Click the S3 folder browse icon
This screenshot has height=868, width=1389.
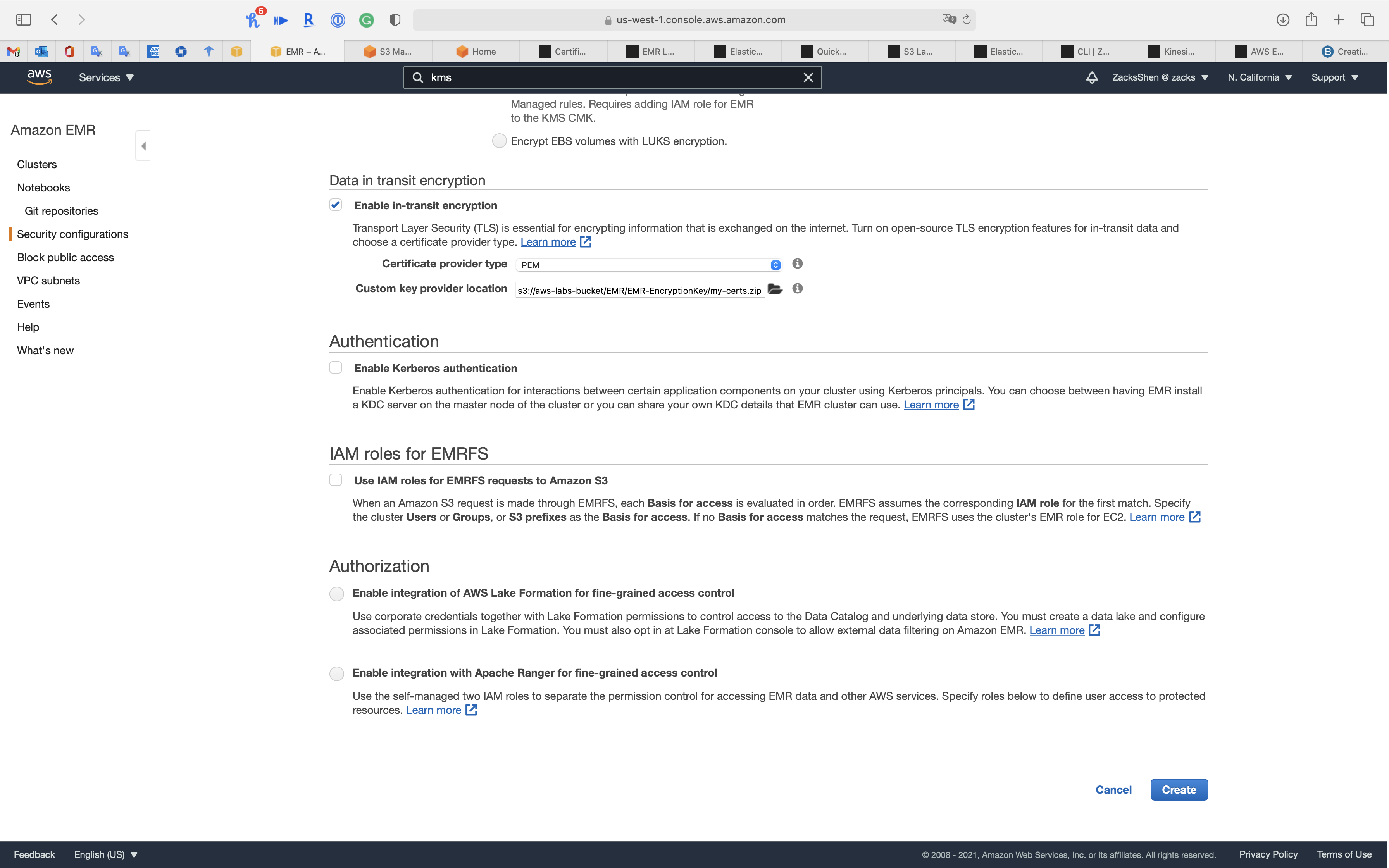775,289
